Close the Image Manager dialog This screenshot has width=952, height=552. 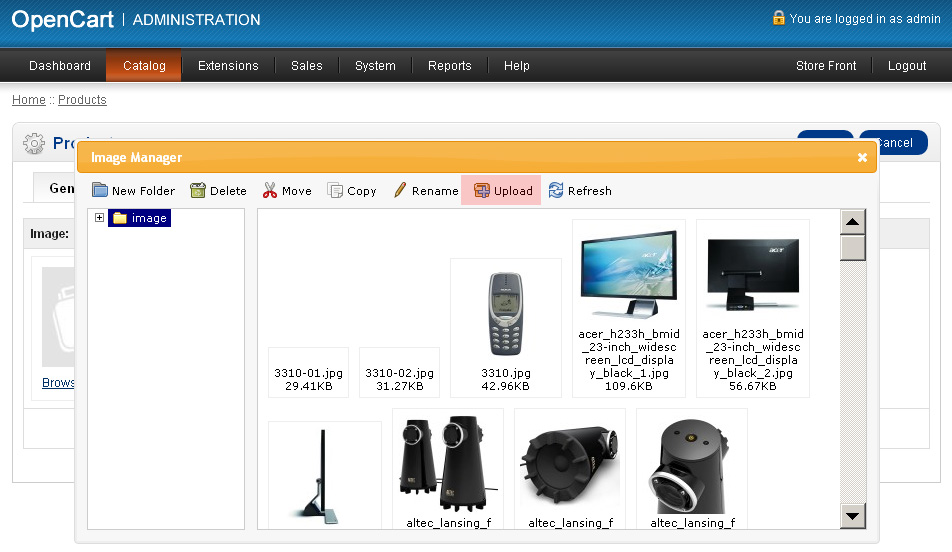862,157
